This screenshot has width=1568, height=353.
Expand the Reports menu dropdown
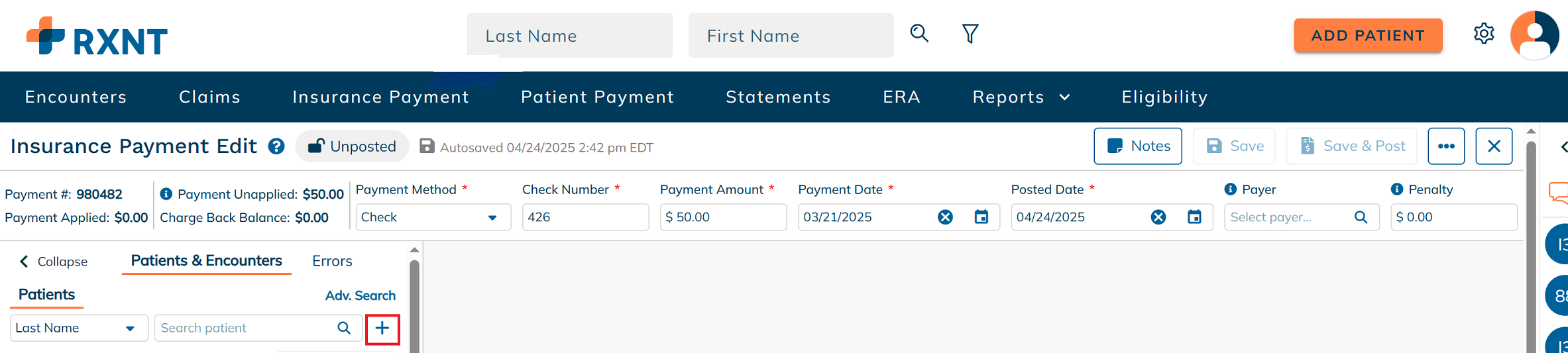(1021, 97)
